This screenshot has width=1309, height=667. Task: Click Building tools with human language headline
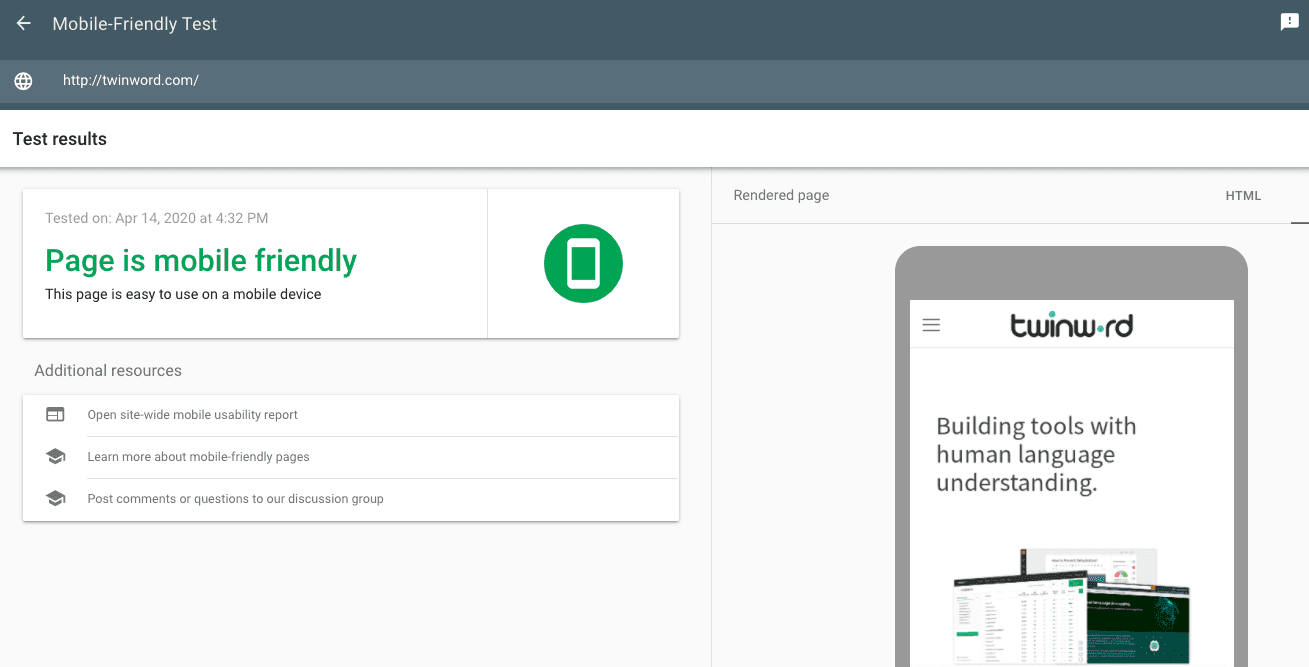click(x=1036, y=455)
